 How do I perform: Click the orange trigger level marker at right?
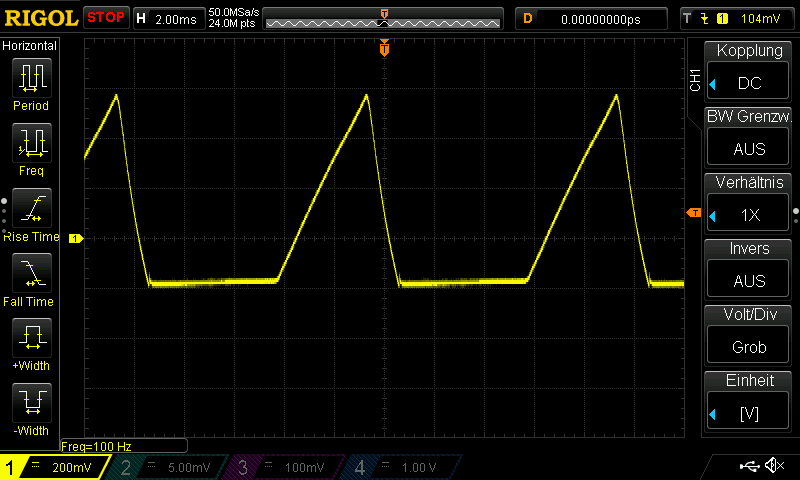(694, 213)
